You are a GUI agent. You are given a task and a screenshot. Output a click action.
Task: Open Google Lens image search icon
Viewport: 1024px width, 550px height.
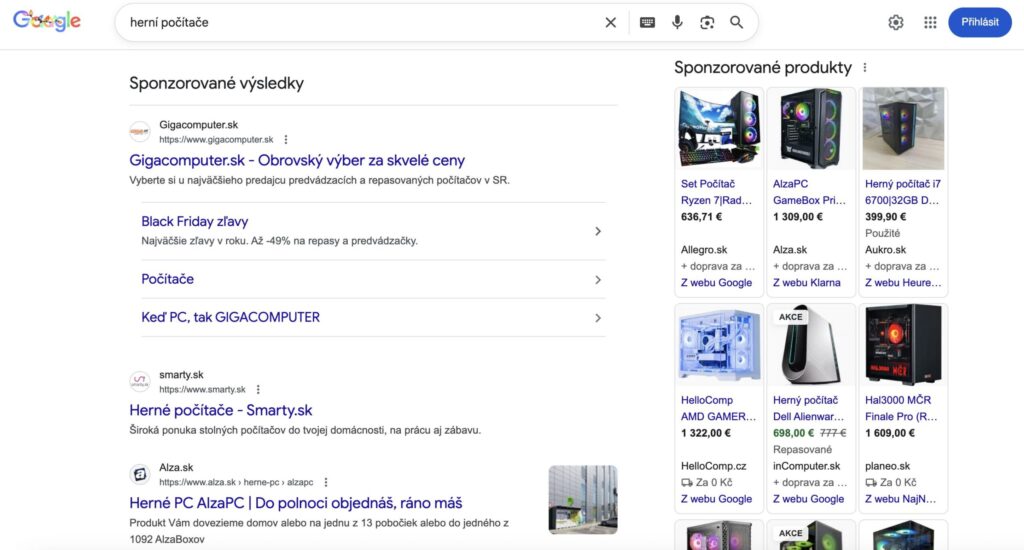click(x=707, y=22)
